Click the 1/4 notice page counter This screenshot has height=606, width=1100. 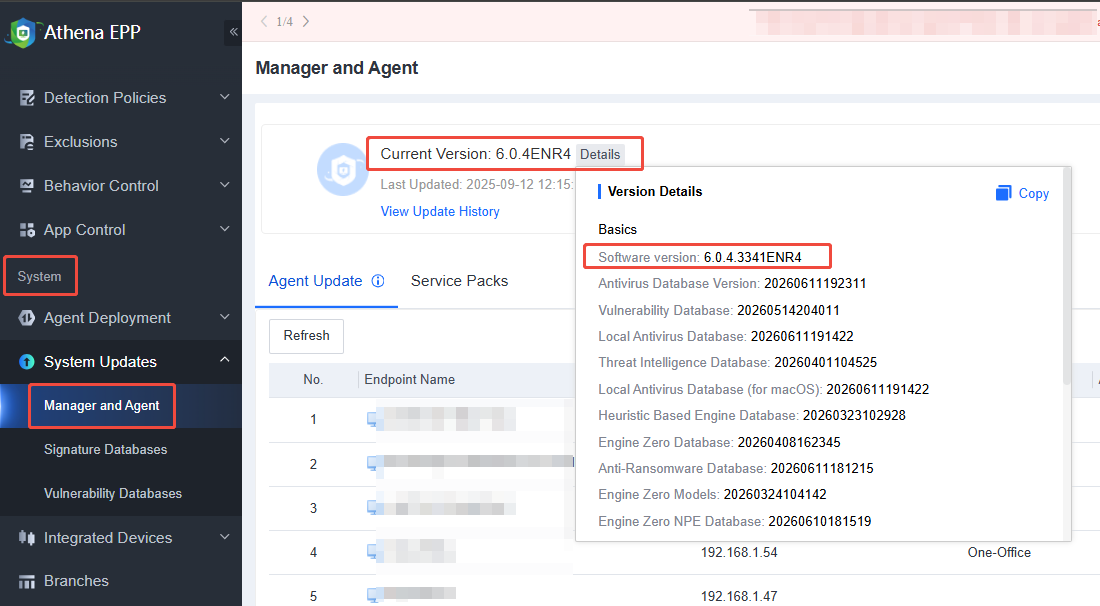point(285,22)
